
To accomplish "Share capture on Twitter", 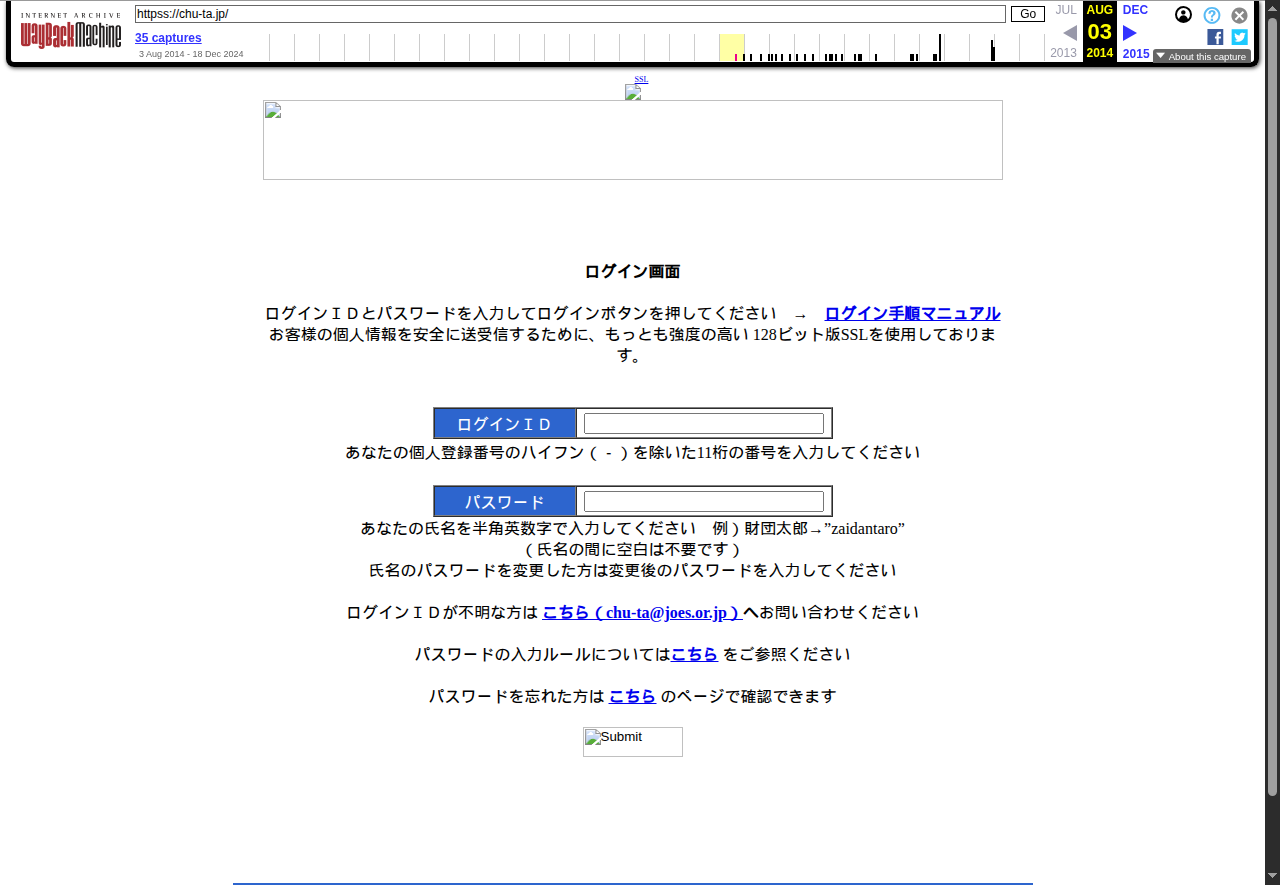I will click(1239, 37).
